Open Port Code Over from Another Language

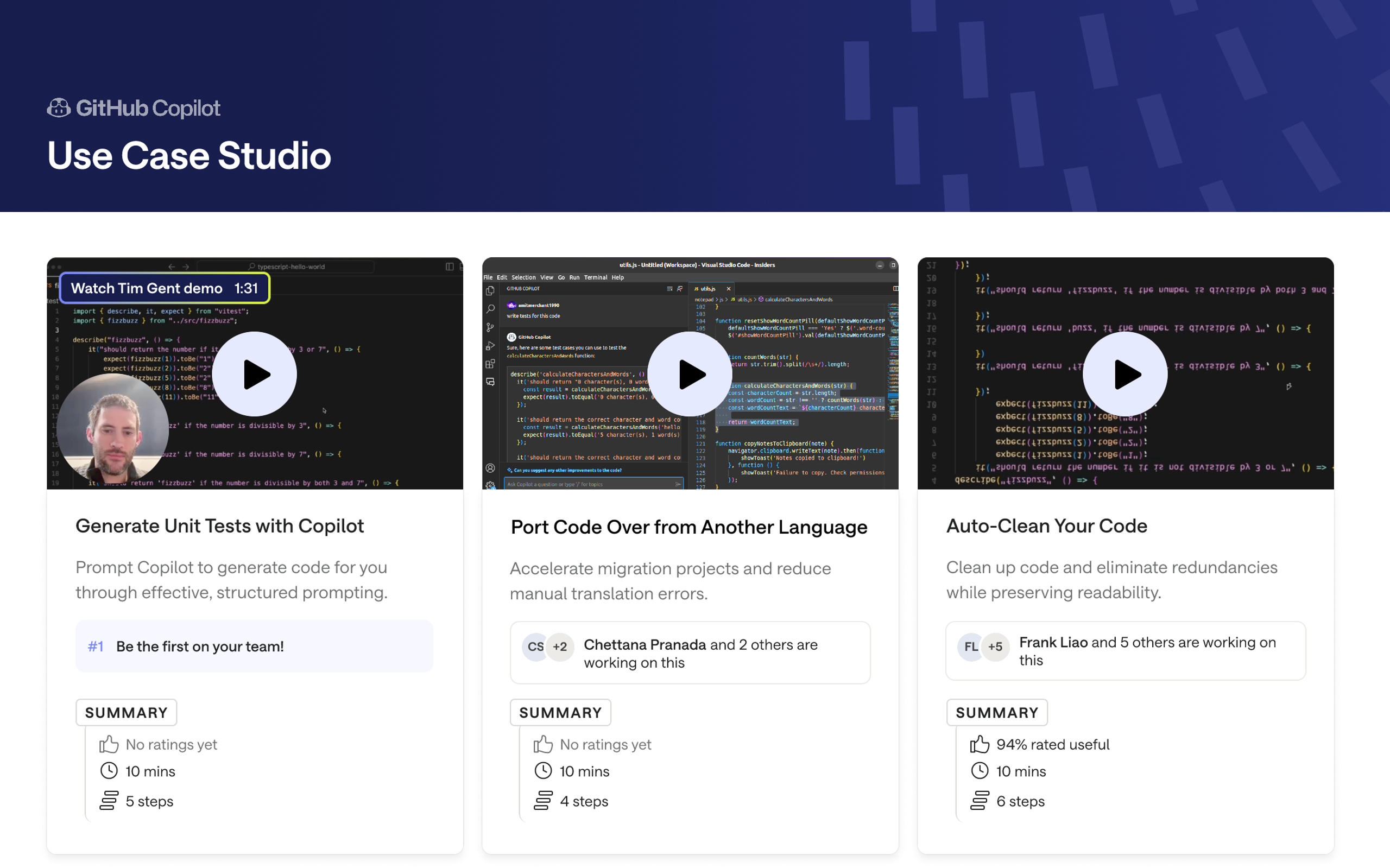coord(688,527)
